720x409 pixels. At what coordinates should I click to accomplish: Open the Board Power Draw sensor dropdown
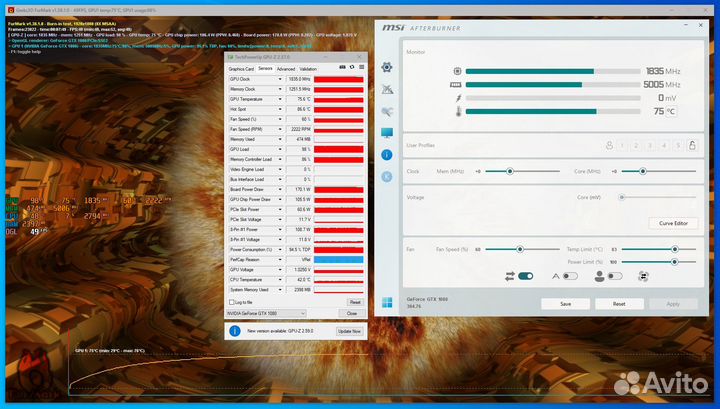(x=280, y=190)
